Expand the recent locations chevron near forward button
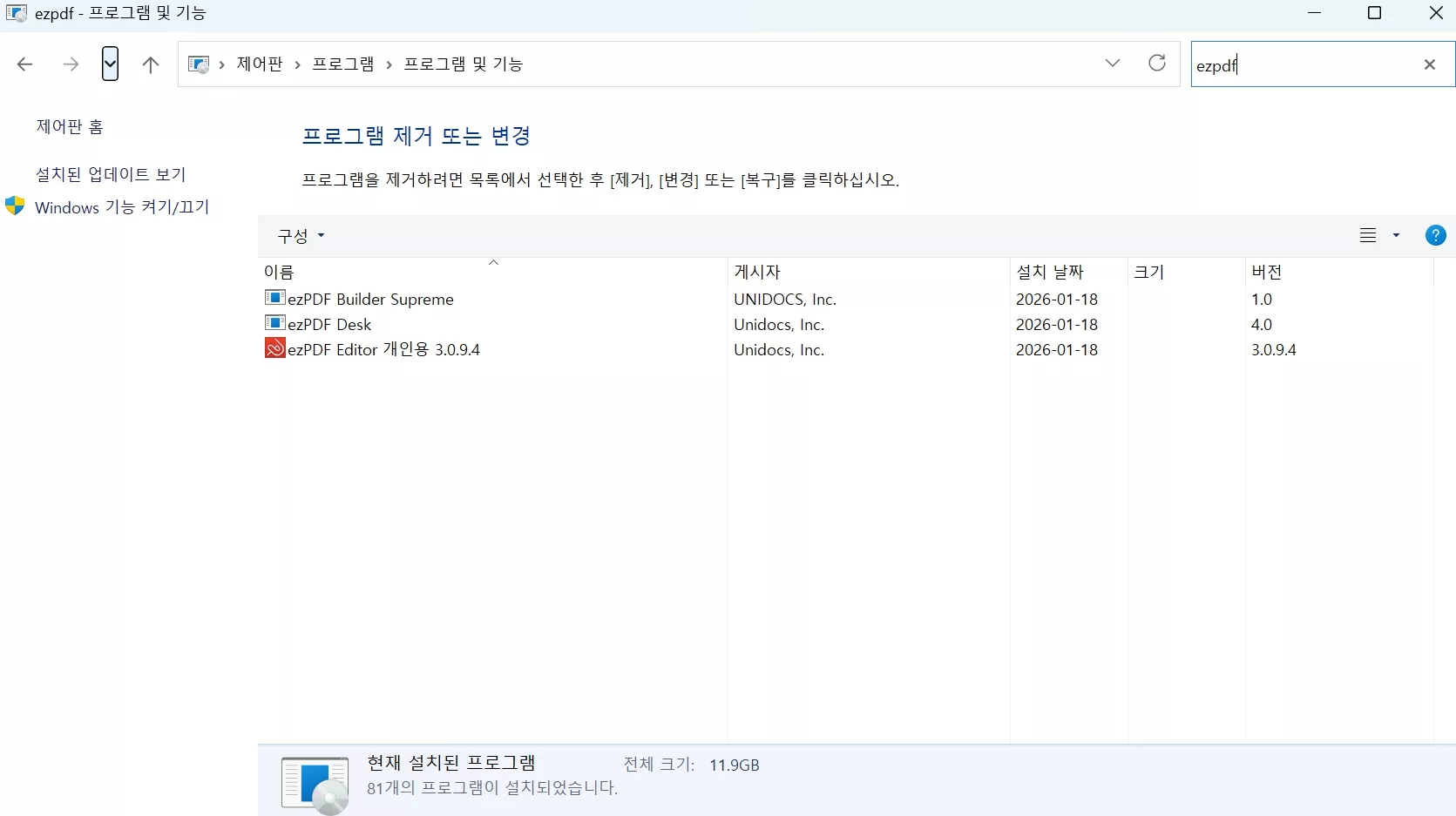 [110, 64]
